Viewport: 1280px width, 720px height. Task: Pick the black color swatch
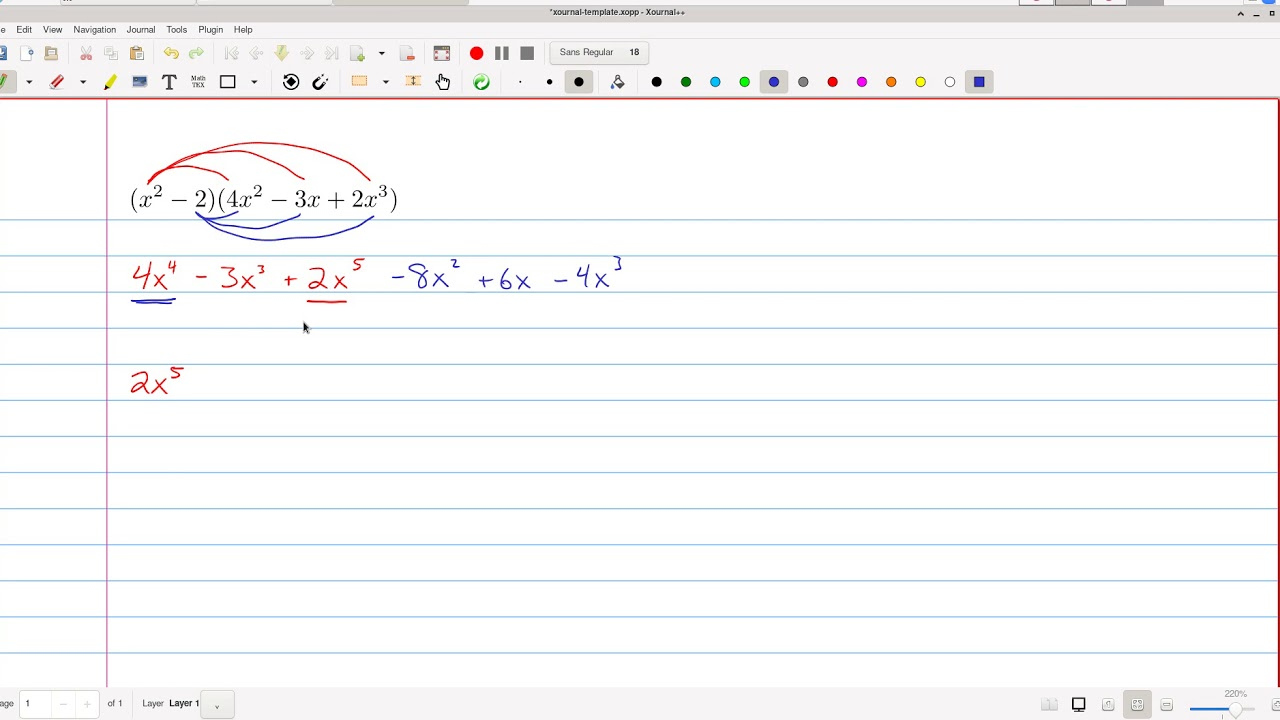(656, 82)
